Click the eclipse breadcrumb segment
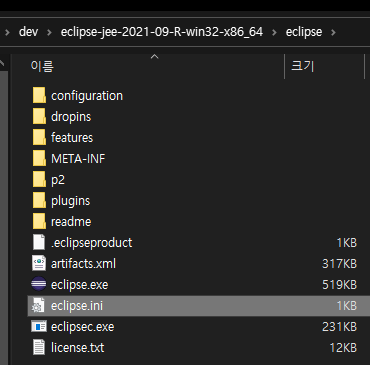Viewport: 370px width, 365px height. coord(304,32)
